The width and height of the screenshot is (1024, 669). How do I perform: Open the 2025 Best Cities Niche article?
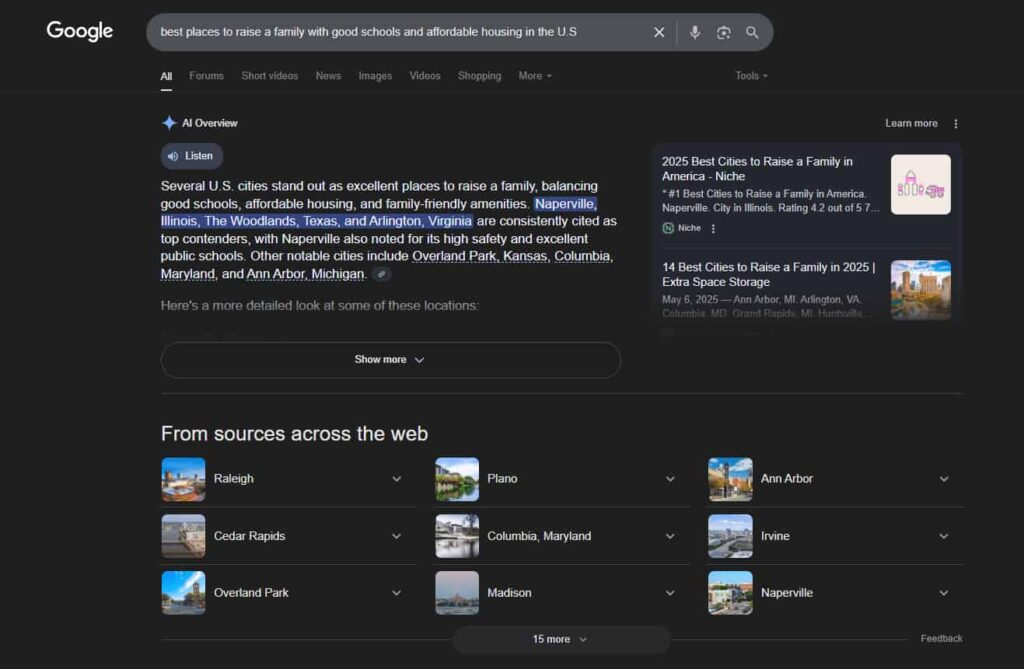pos(758,169)
